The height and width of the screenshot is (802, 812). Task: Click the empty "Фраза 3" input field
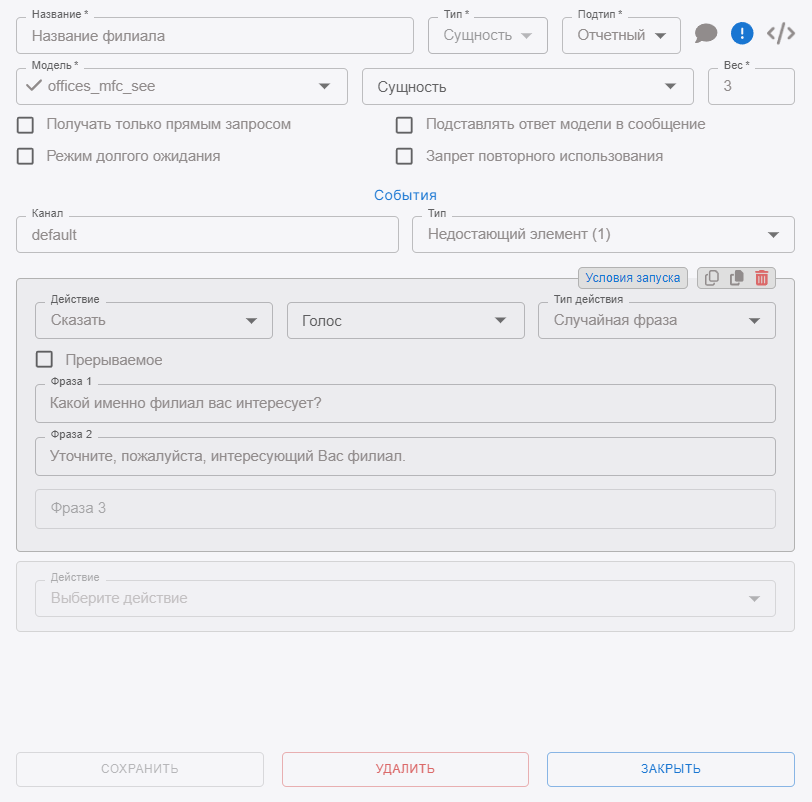(405, 508)
